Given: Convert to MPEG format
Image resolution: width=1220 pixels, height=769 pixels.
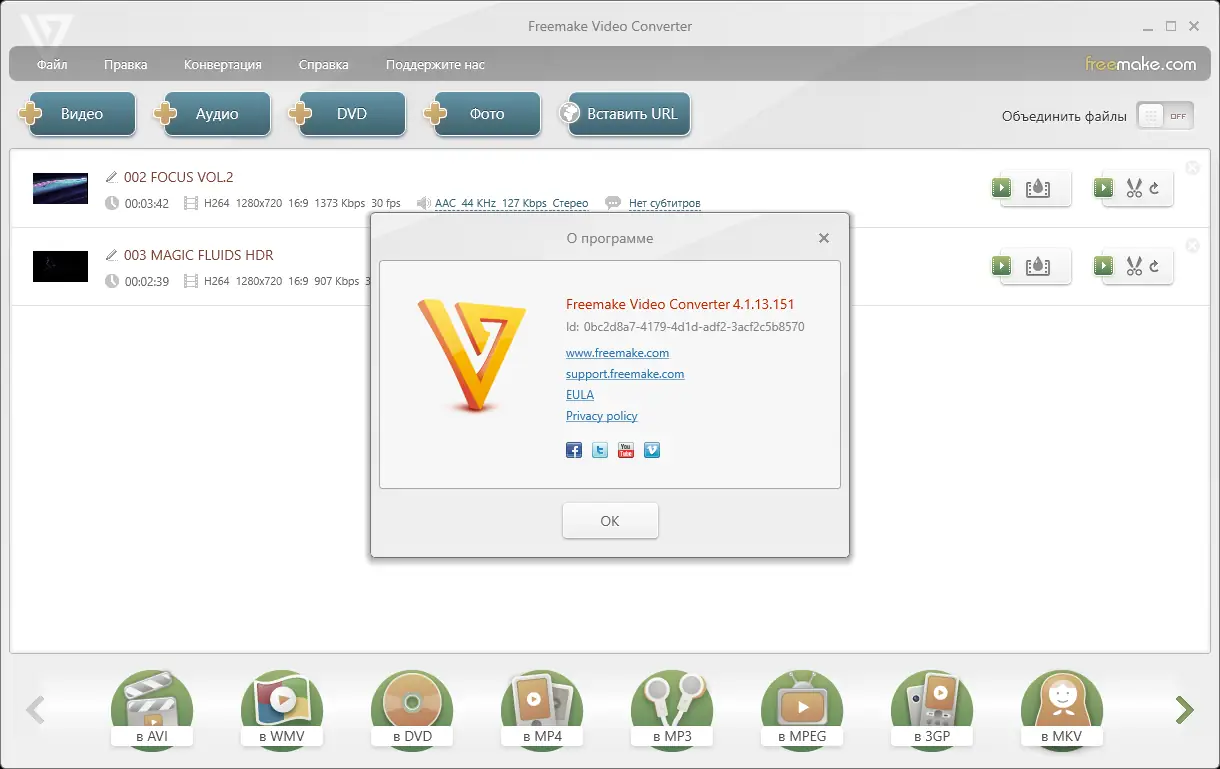Looking at the screenshot, I should (802, 711).
